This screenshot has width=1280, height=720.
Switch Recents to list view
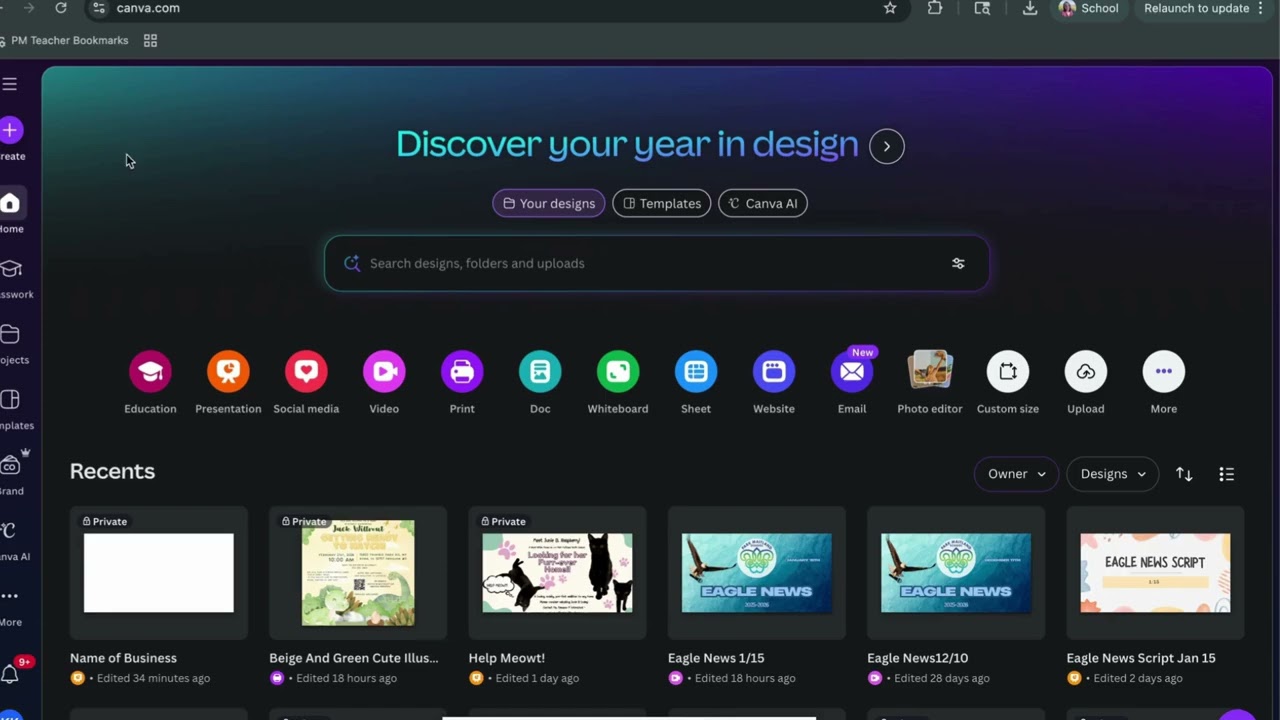pyautogui.click(x=1227, y=474)
